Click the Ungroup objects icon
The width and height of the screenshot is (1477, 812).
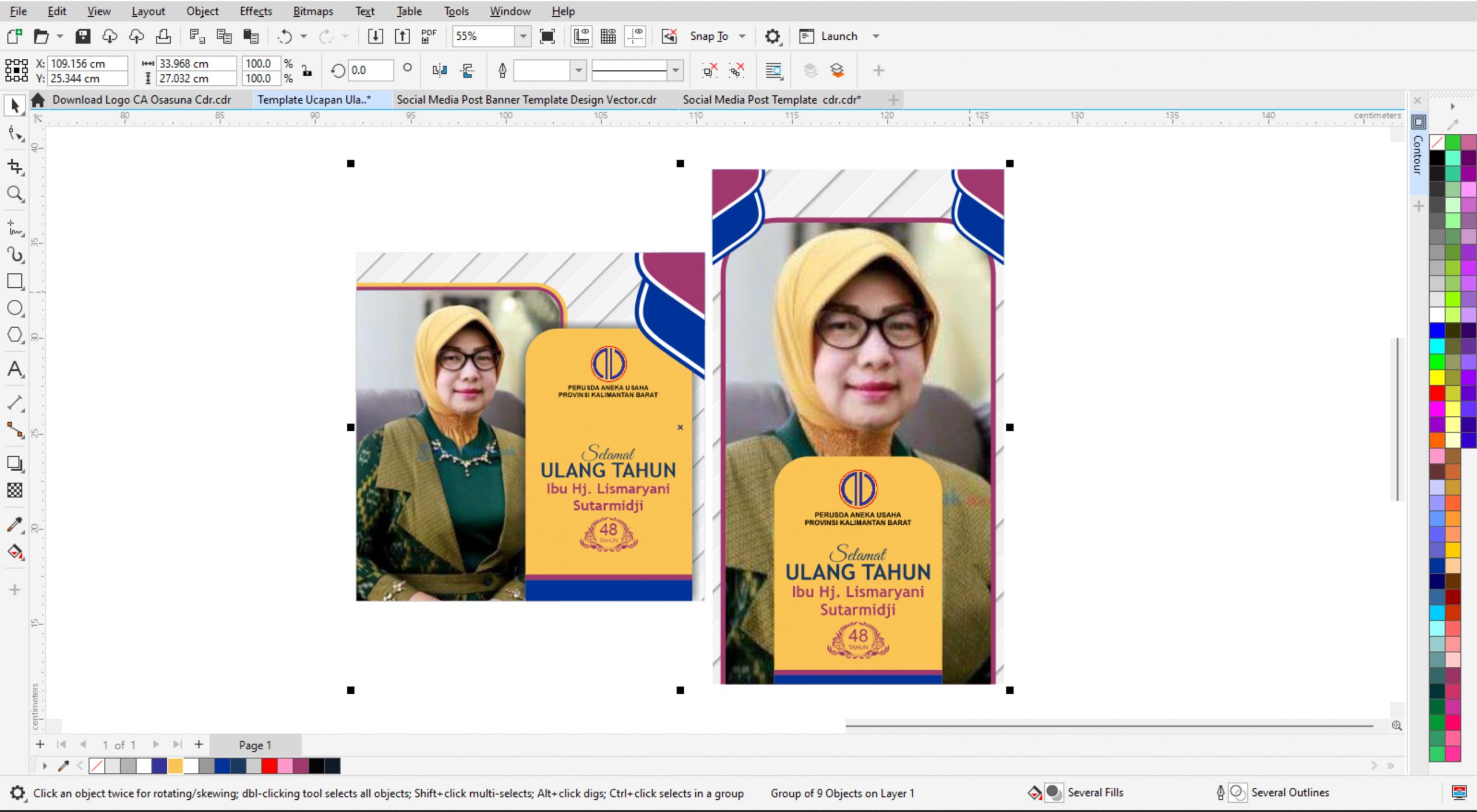point(710,70)
